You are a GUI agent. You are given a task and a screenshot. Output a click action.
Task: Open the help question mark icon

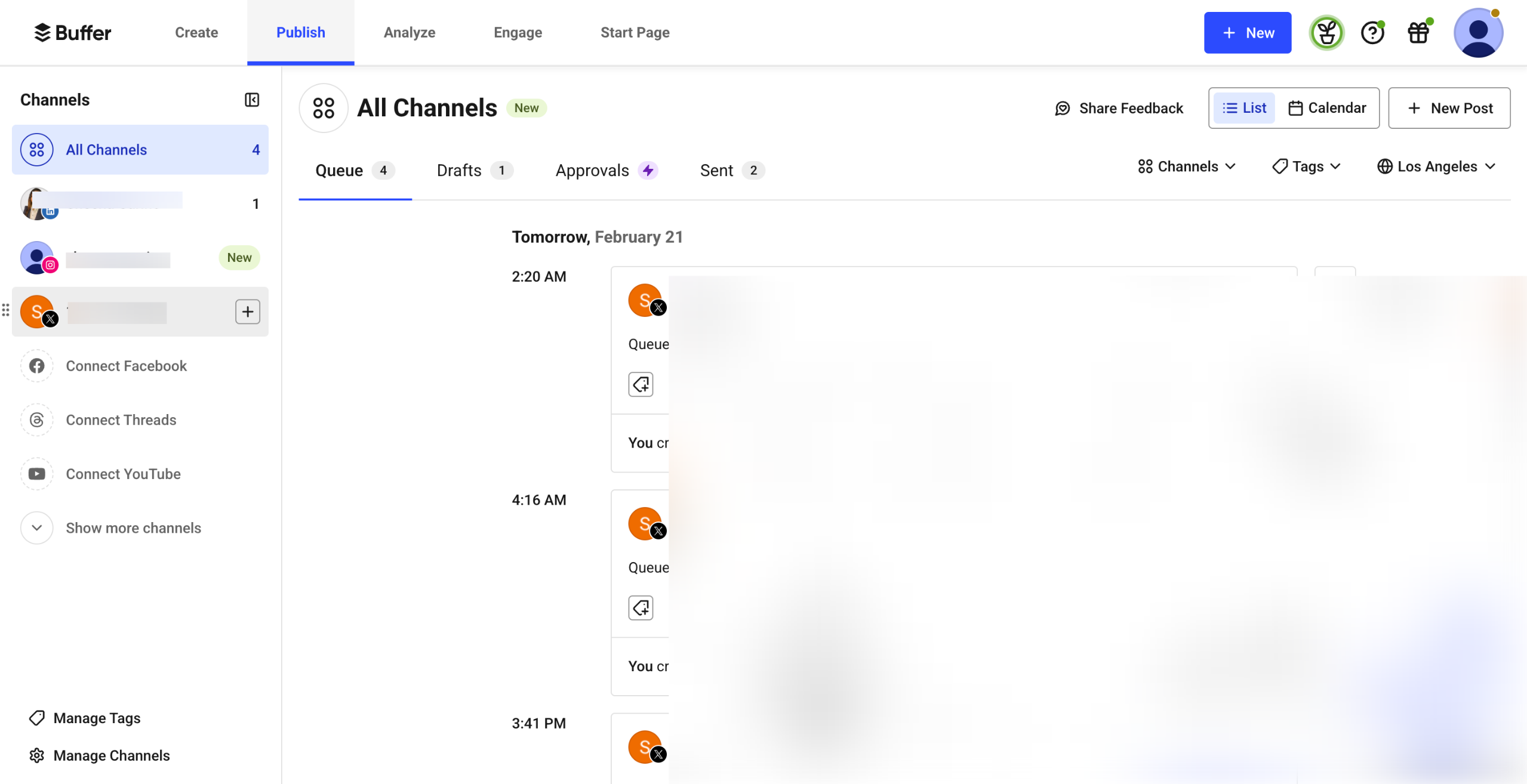tap(1372, 33)
